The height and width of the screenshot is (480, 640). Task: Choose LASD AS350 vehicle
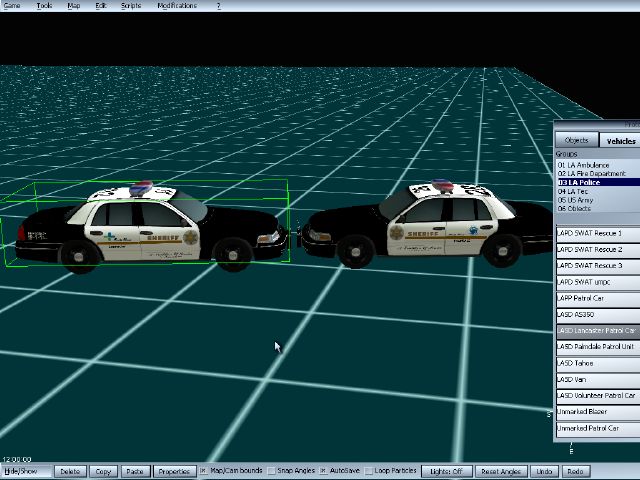(598, 315)
